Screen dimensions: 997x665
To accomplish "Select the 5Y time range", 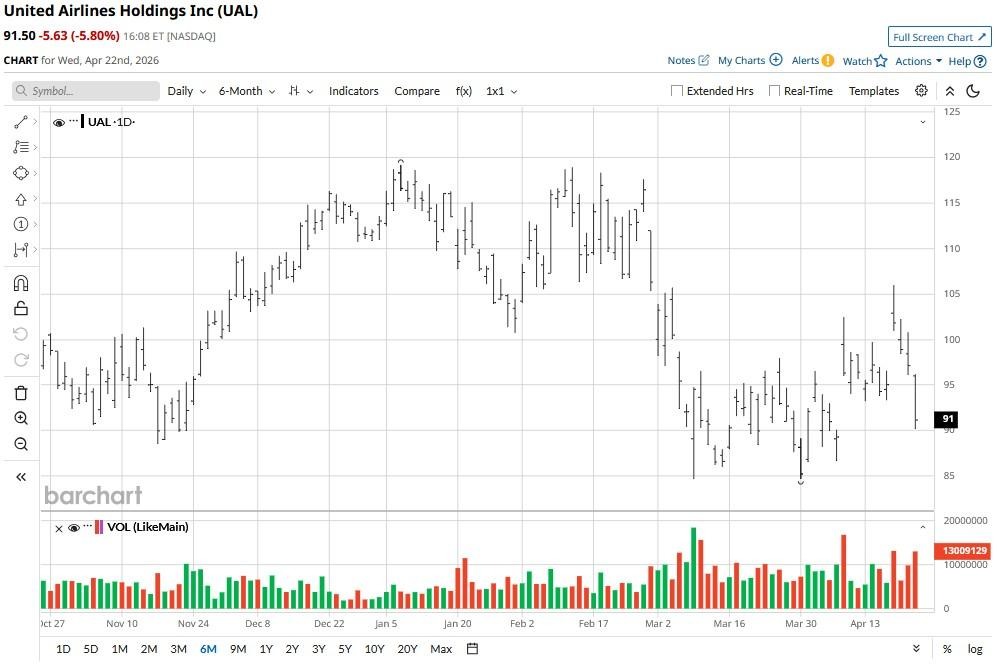I will [x=345, y=648].
